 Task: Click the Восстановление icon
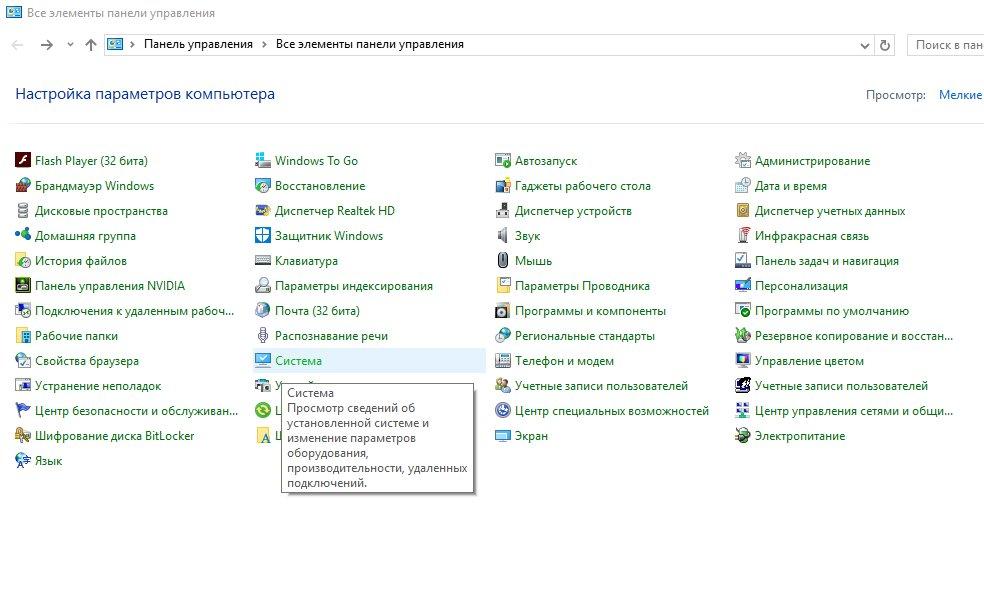[x=262, y=185]
